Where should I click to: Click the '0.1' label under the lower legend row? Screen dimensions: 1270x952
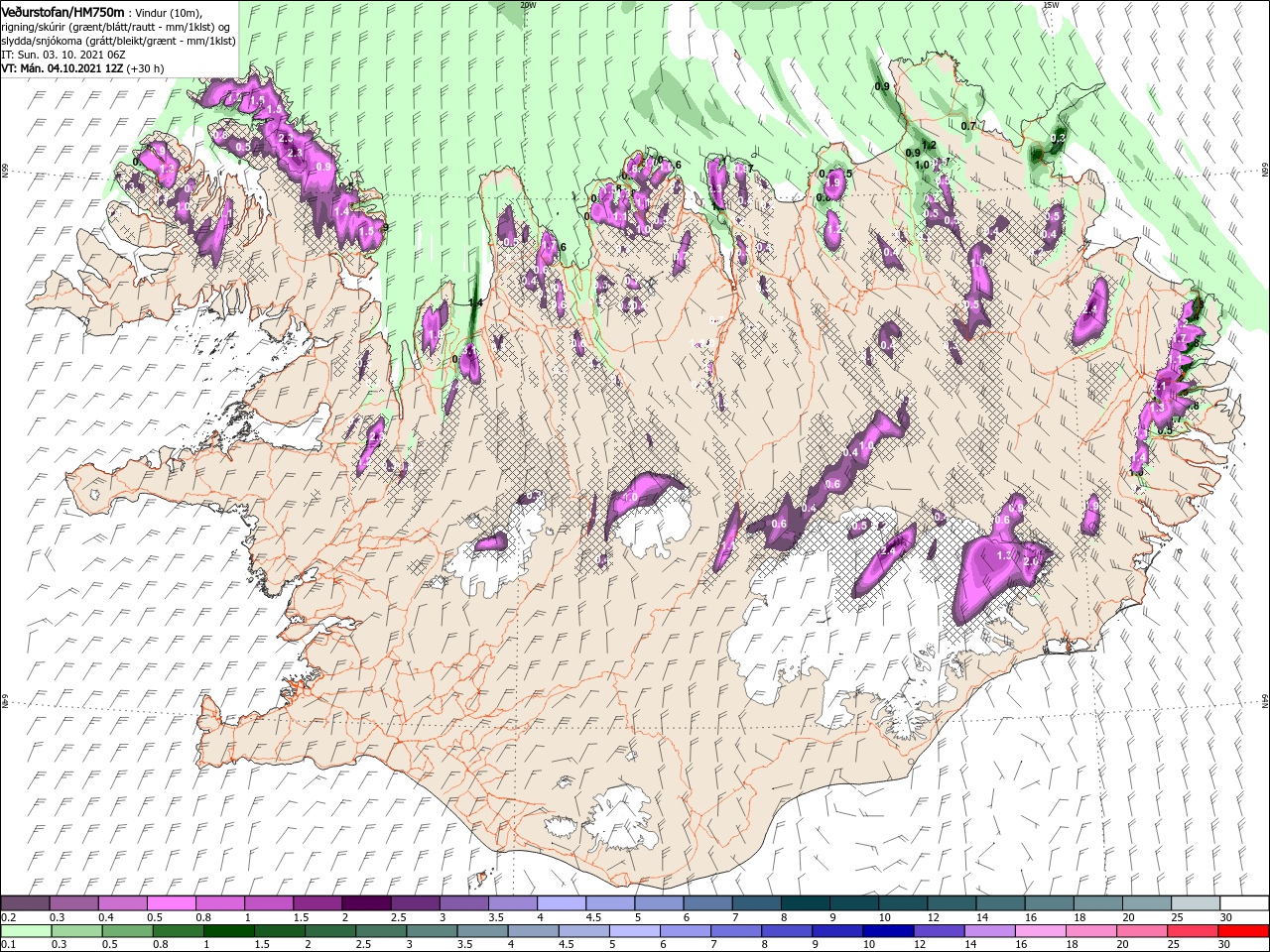pyautogui.click(x=10, y=945)
